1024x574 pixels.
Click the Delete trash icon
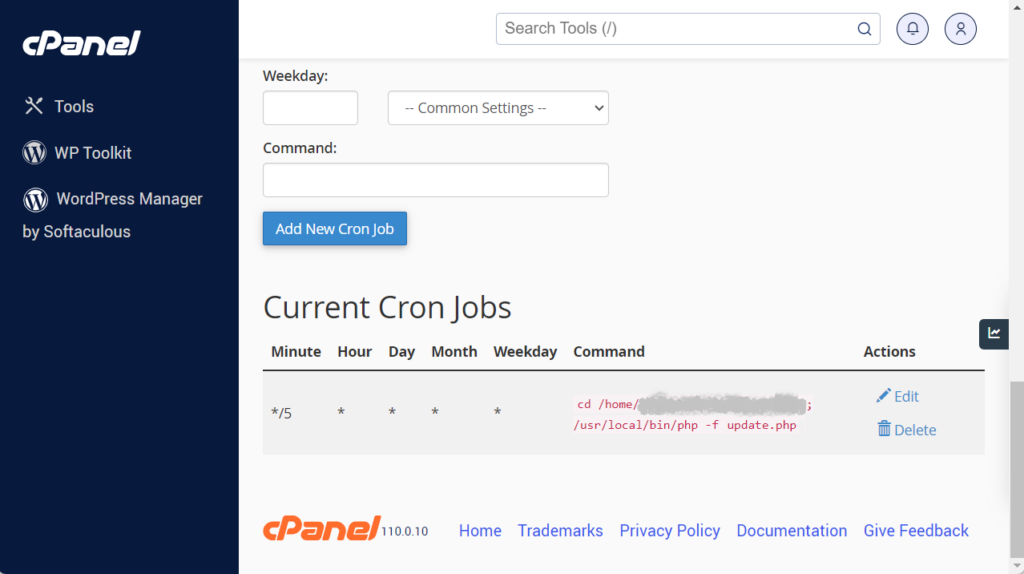pos(884,428)
